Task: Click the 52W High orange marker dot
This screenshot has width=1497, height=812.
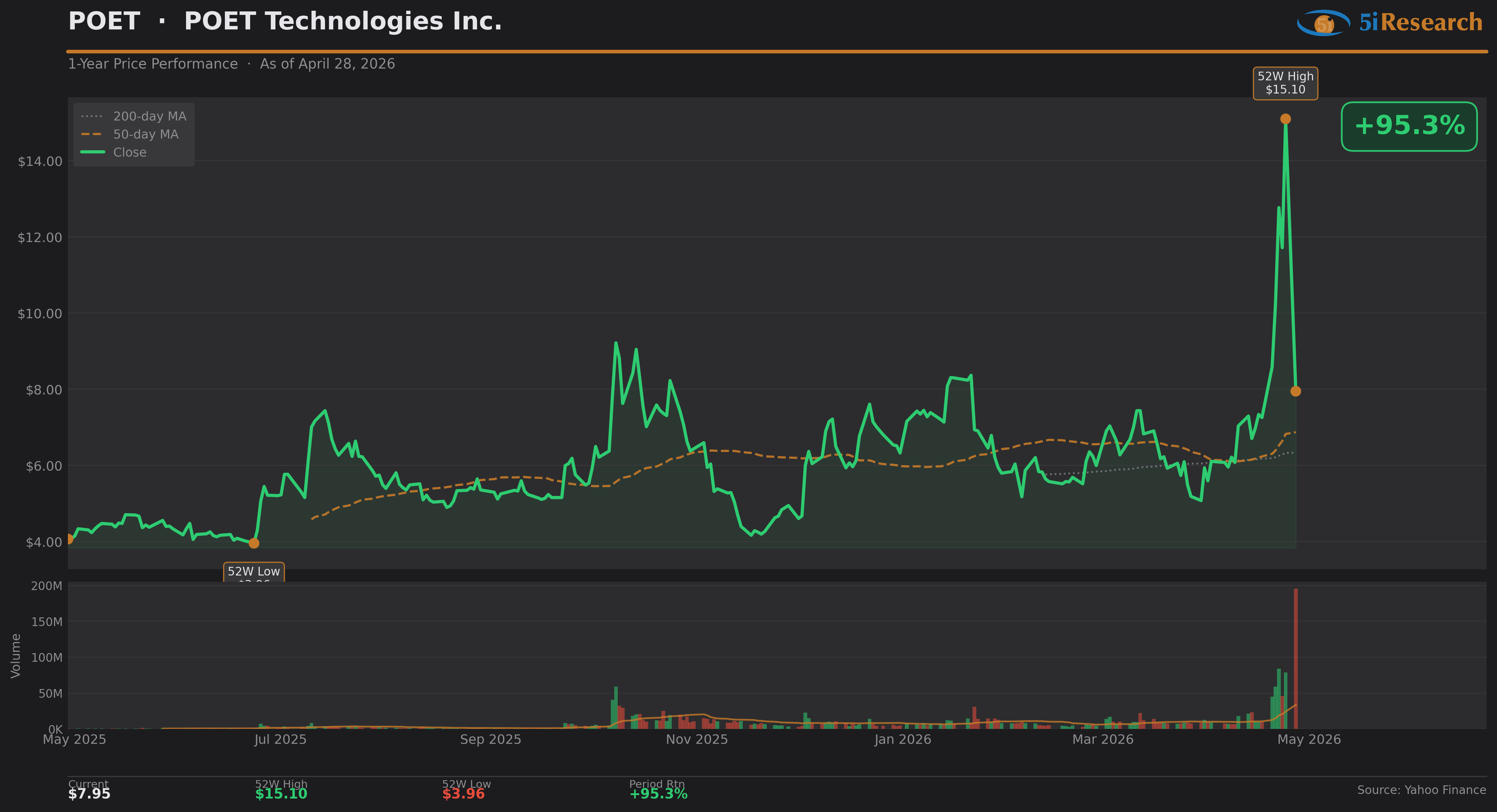Action: (x=1285, y=119)
